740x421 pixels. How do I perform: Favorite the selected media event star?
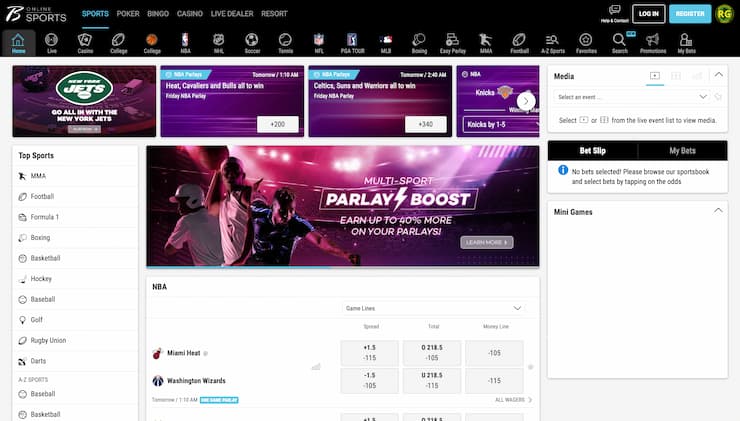(718, 97)
